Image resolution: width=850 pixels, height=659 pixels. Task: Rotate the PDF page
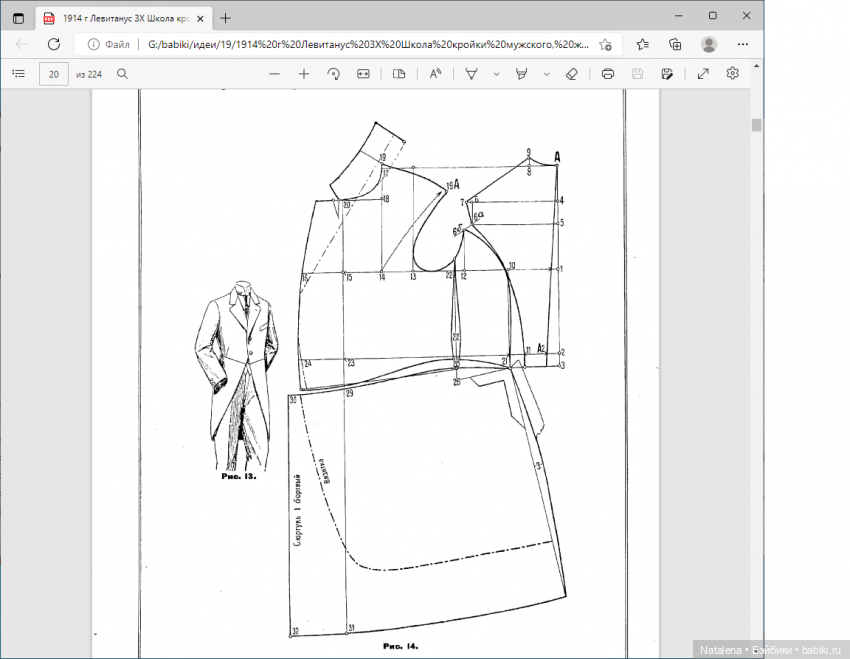coord(334,73)
